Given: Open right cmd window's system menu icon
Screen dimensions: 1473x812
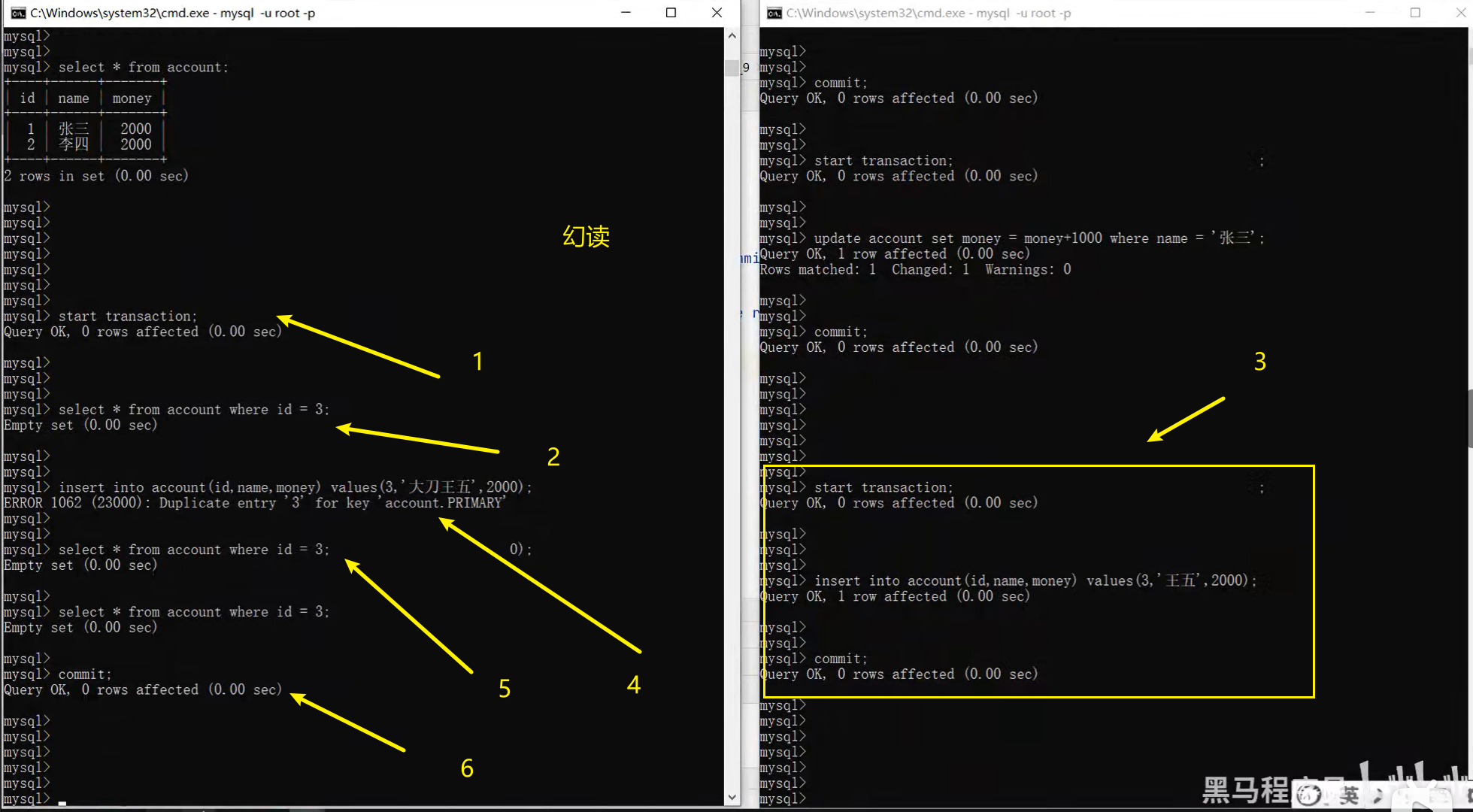Looking at the screenshot, I should [x=774, y=13].
